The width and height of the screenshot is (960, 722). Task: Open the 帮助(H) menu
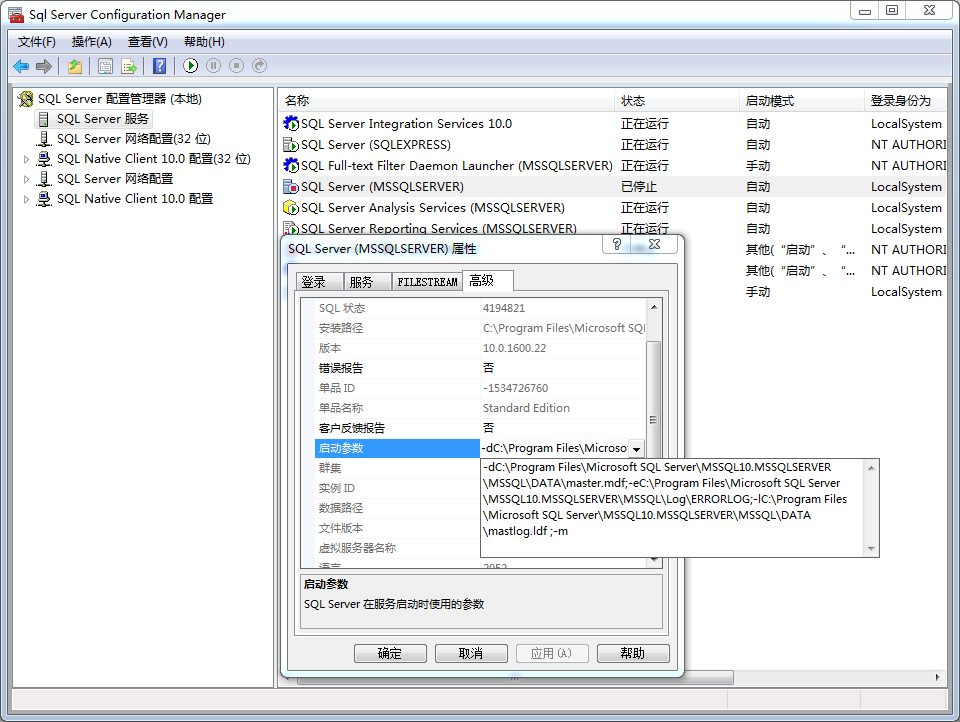coord(204,42)
